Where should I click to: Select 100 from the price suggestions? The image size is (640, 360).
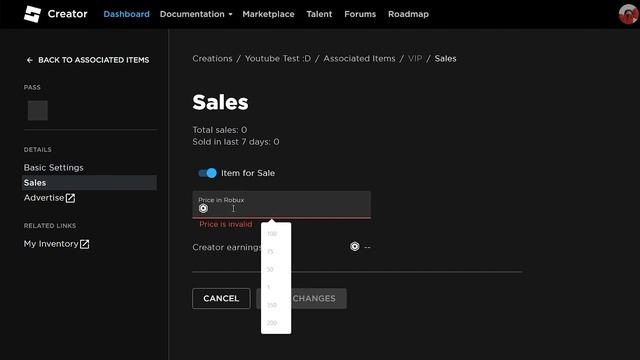(272, 234)
